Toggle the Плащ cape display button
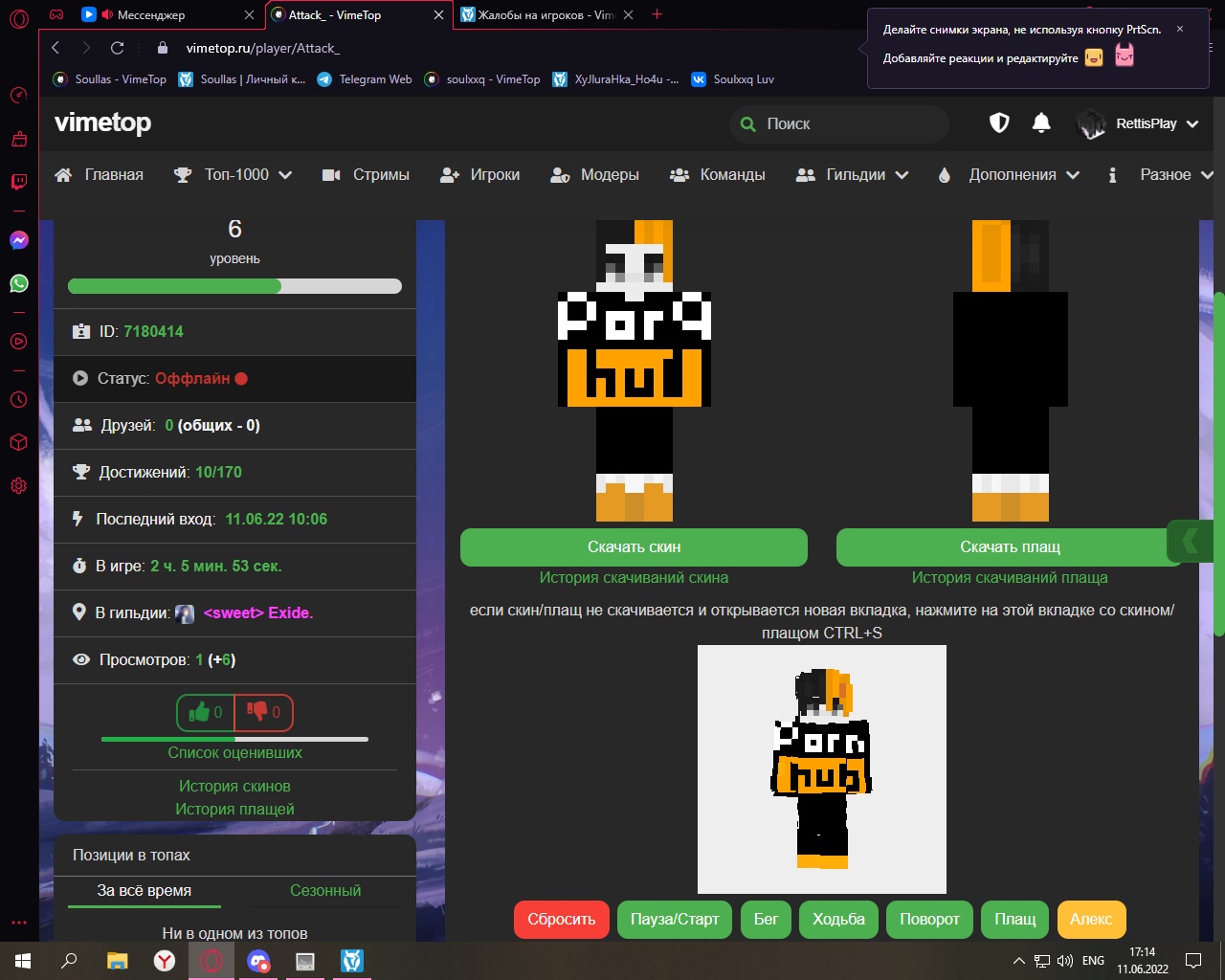The height and width of the screenshot is (980, 1225). click(x=1014, y=920)
